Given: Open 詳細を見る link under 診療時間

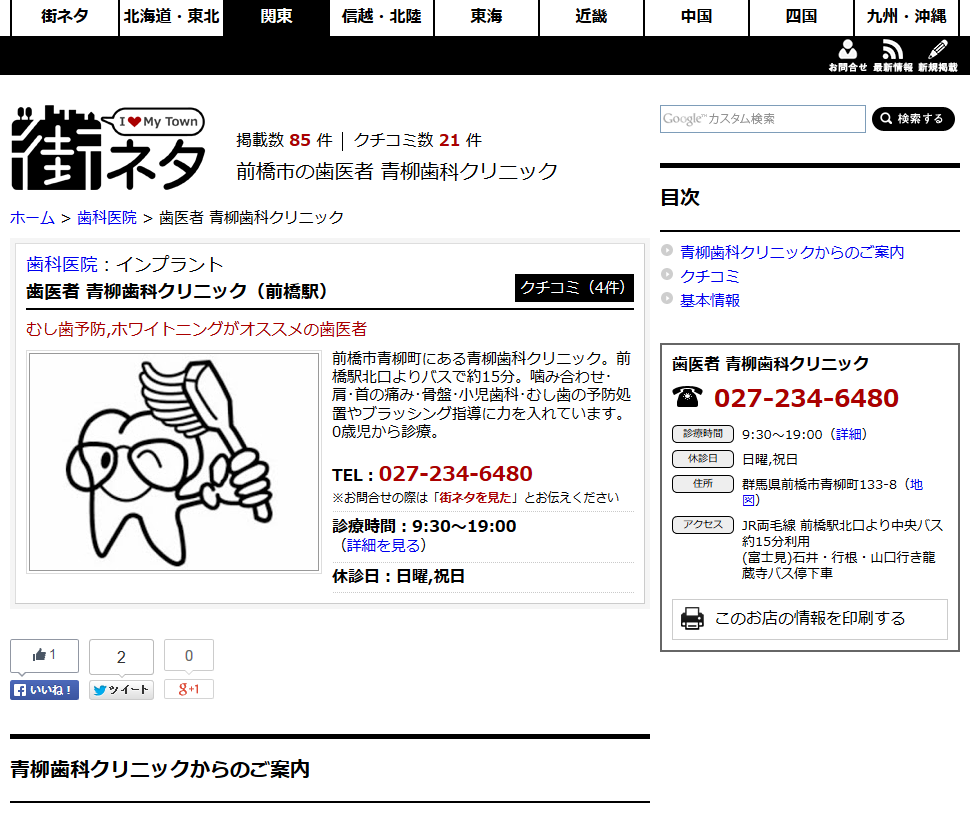Looking at the screenshot, I should [x=383, y=546].
